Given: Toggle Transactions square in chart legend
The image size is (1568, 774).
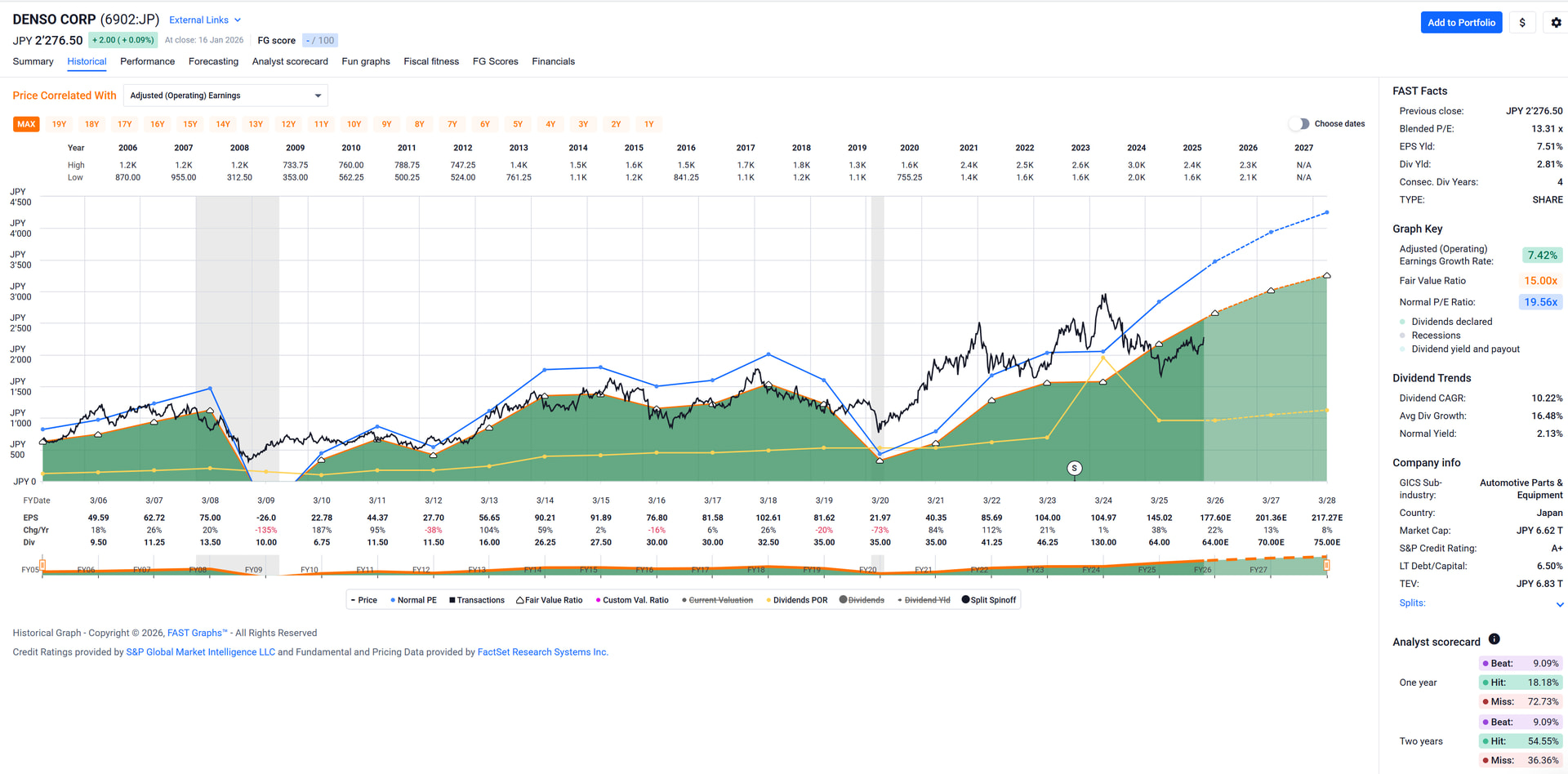Looking at the screenshot, I should pos(452,600).
